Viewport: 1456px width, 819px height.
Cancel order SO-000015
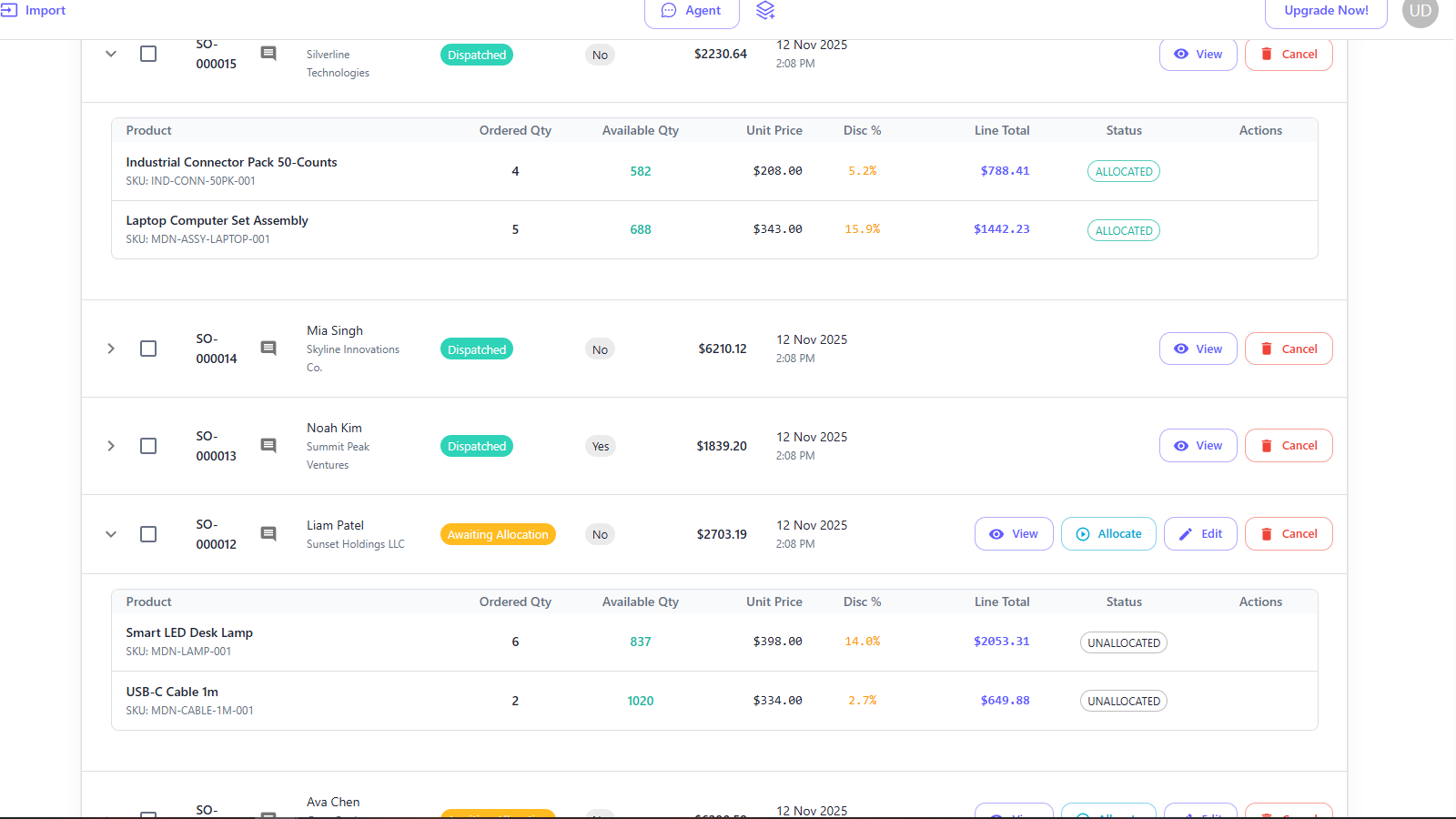(x=1289, y=54)
